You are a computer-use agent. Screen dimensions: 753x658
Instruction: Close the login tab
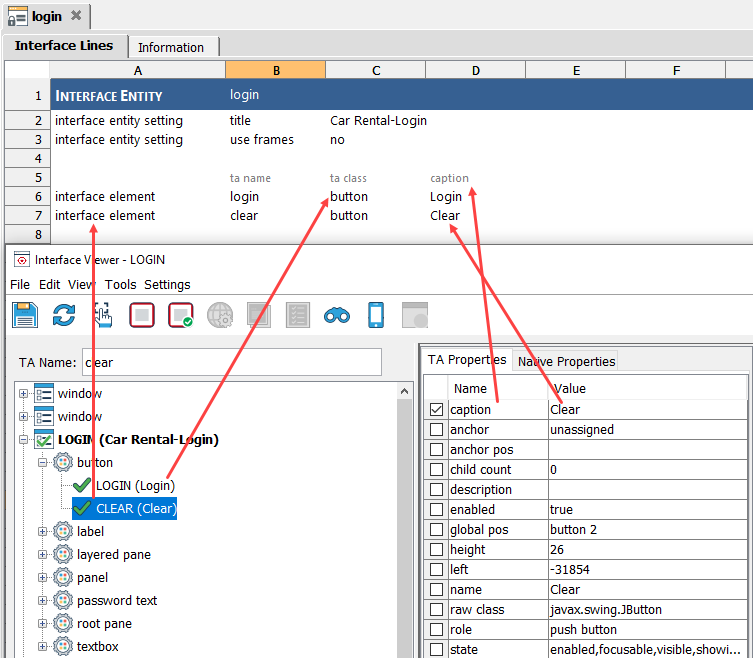[76, 15]
